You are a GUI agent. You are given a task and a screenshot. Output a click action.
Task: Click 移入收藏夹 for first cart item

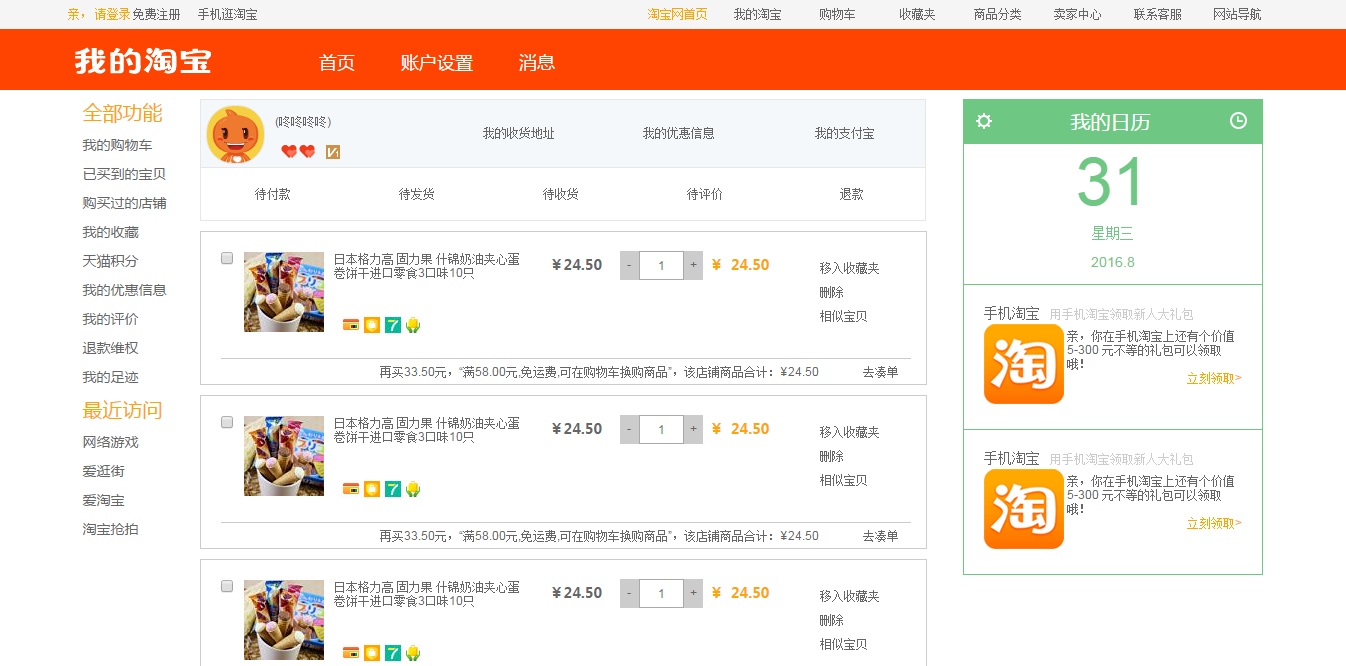(x=849, y=268)
